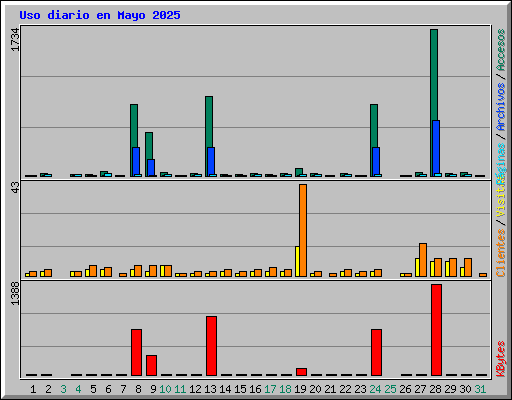Screen dimensions: 512x400
Task: Click the 1734 scale value
Action: (x=15, y=39)
